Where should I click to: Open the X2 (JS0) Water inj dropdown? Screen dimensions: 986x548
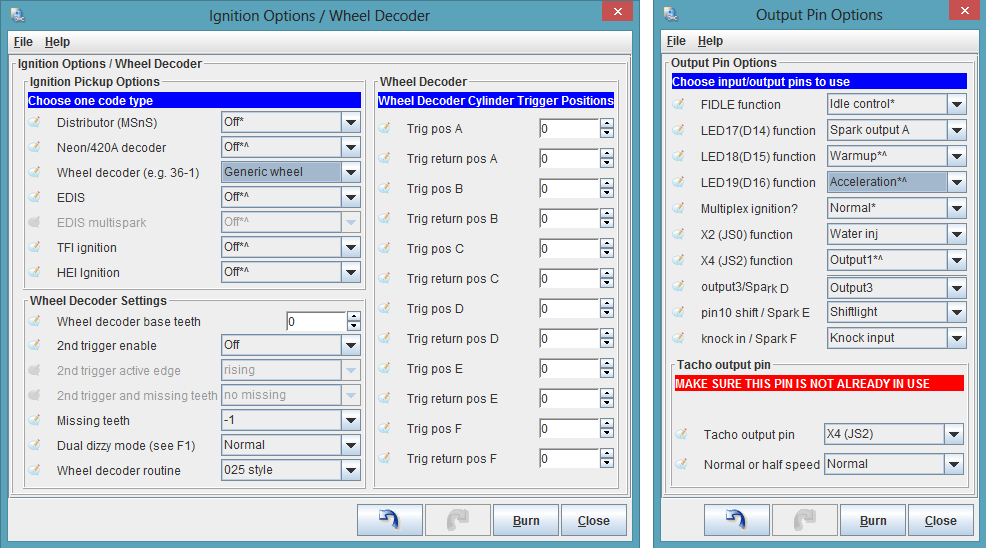[x=897, y=234]
